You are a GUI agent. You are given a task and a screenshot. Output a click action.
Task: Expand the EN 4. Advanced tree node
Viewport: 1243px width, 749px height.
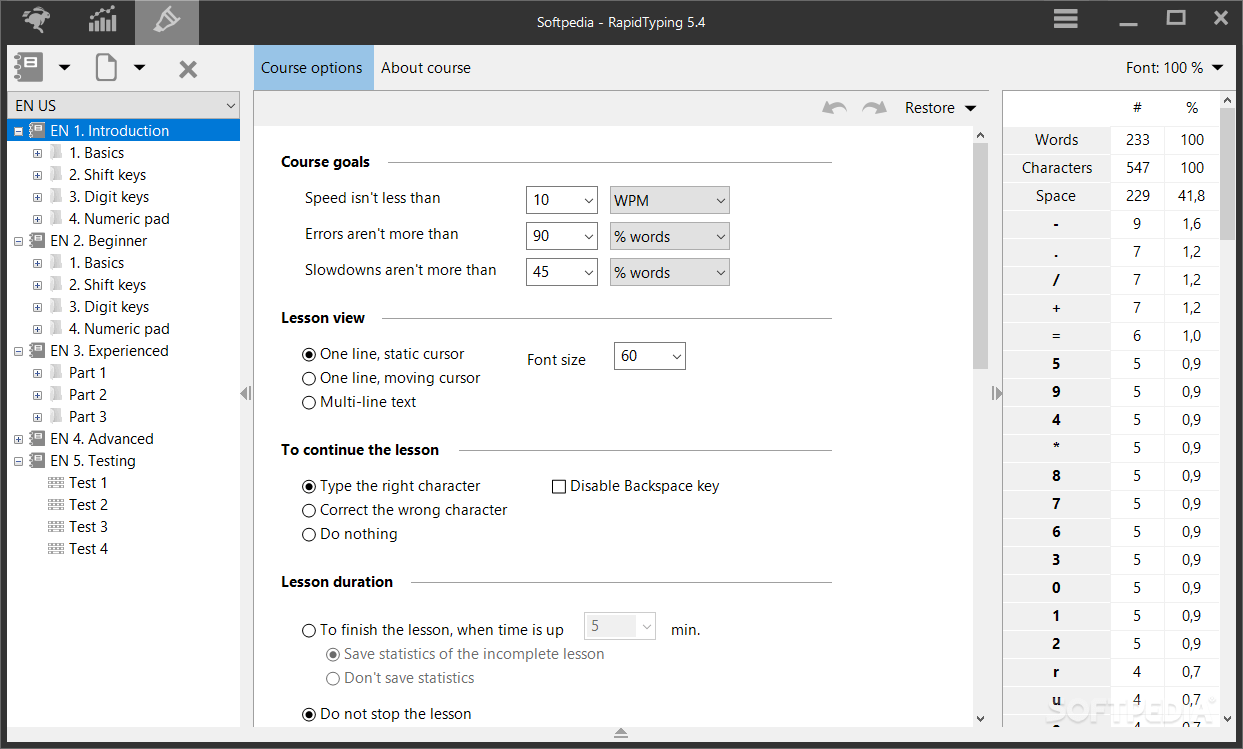point(18,439)
